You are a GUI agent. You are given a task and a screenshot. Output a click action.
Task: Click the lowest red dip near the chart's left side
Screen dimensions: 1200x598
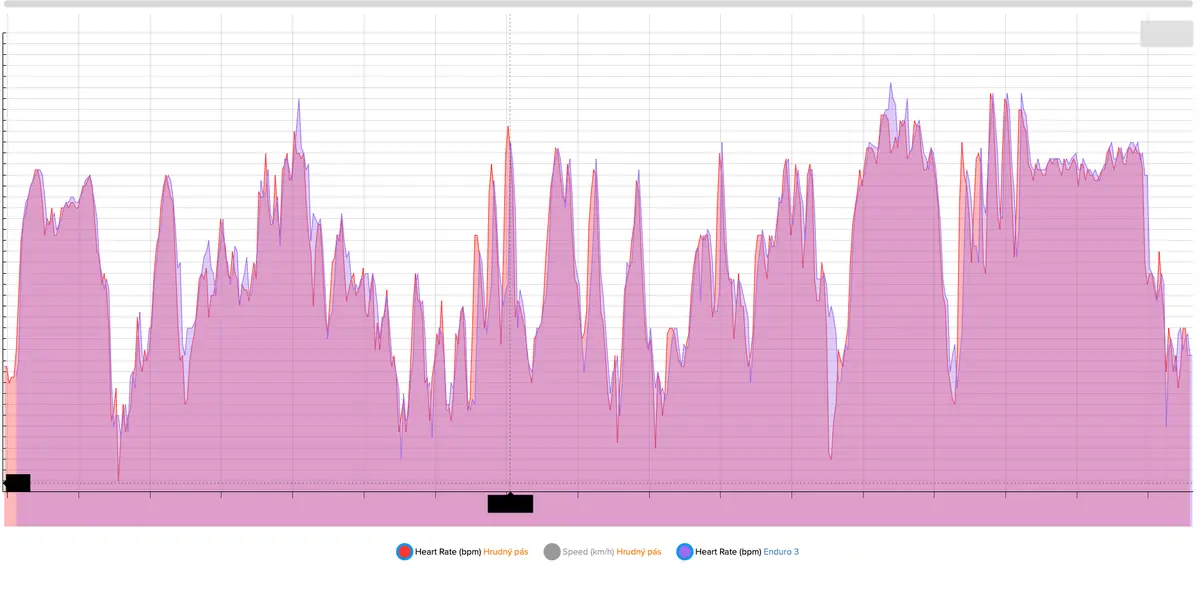tap(118, 481)
